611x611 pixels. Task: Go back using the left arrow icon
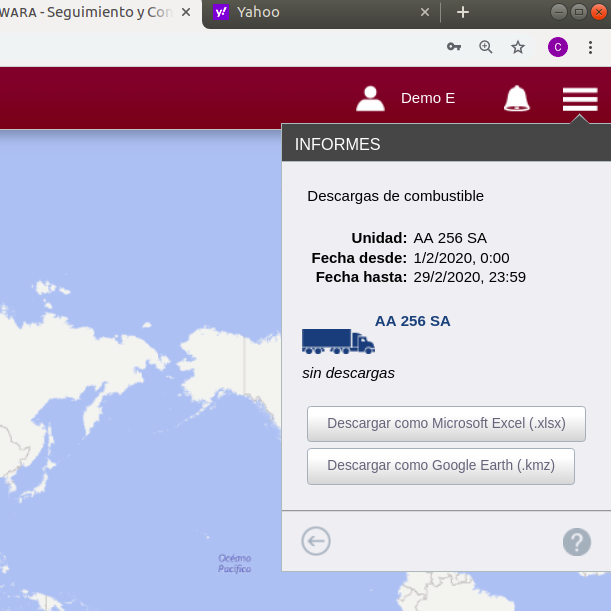click(316, 541)
